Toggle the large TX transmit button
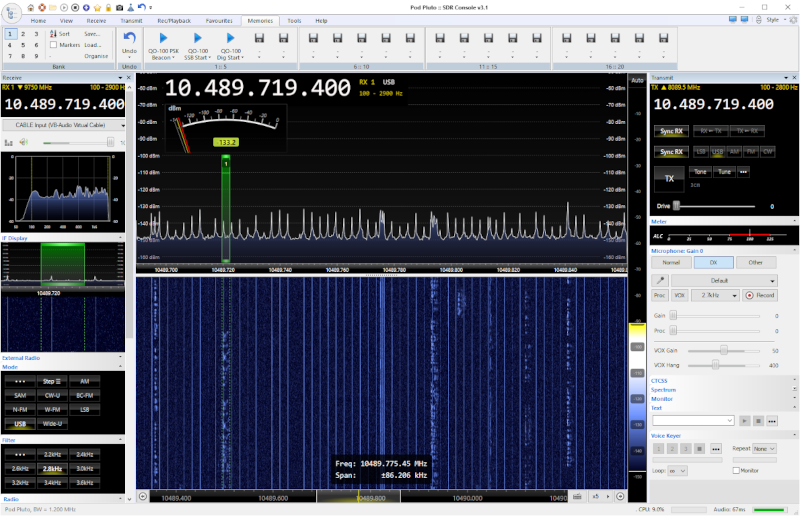The image size is (800, 516). (669, 179)
